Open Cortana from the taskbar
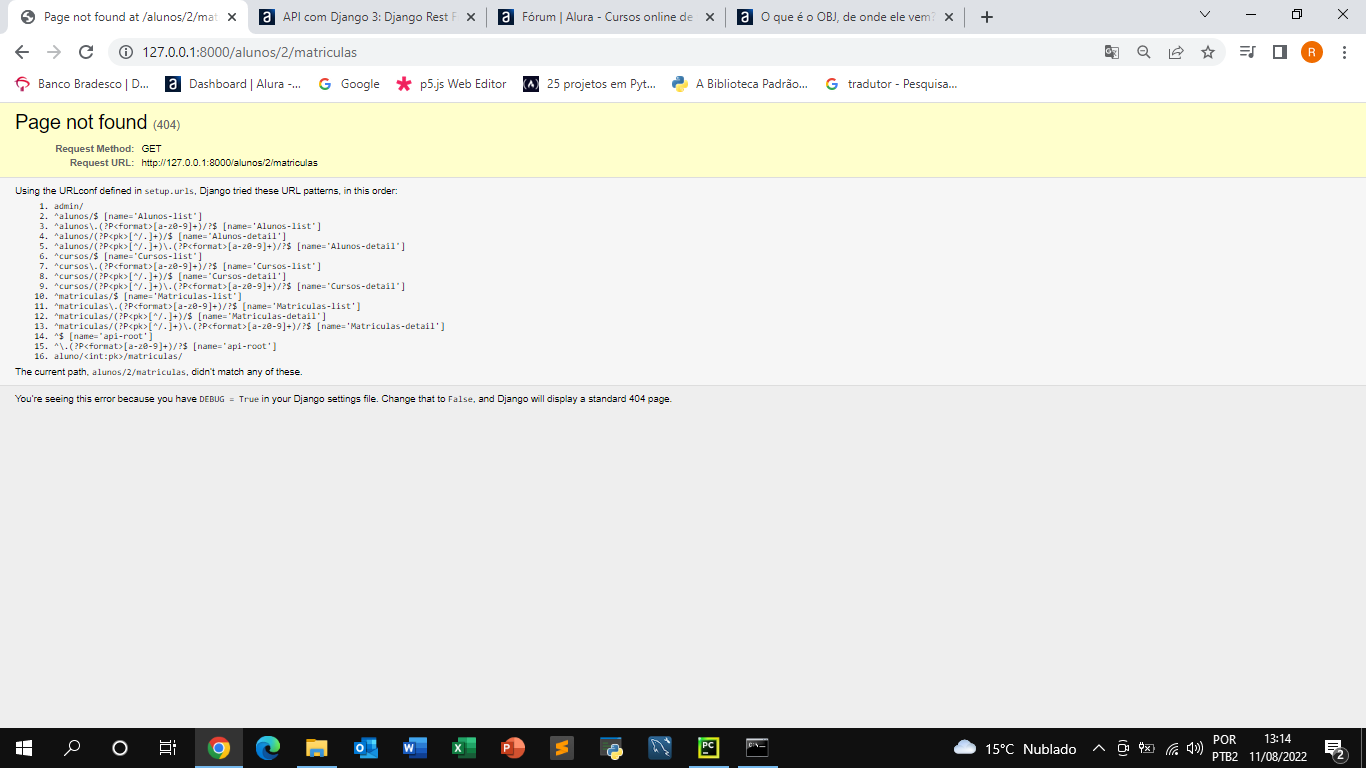Viewport: 1366px width, 768px height. [120, 748]
